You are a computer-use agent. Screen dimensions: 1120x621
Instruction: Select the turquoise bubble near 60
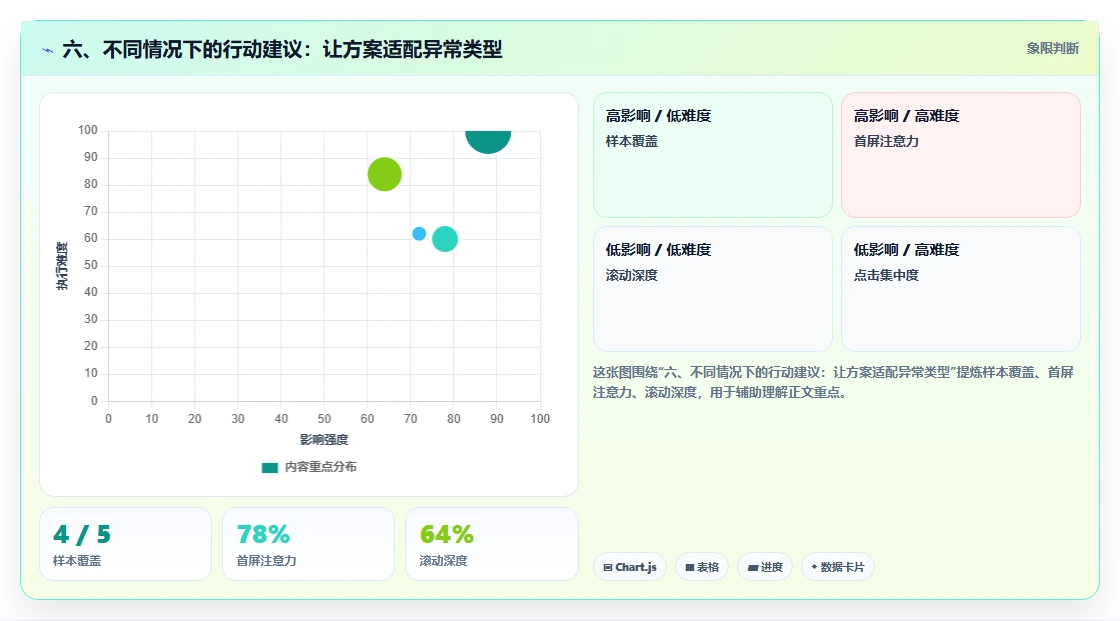[445, 239]
